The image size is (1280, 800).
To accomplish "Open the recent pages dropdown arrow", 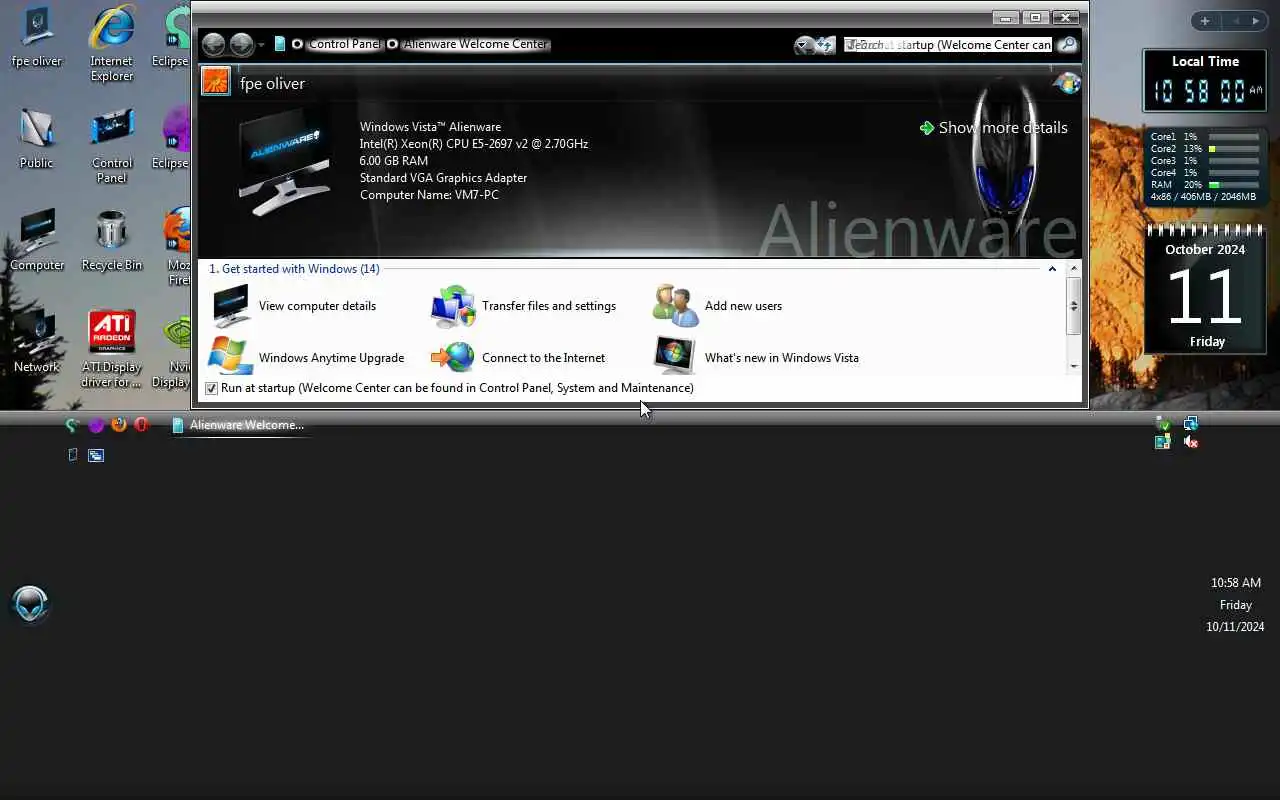I will [262, 45].
